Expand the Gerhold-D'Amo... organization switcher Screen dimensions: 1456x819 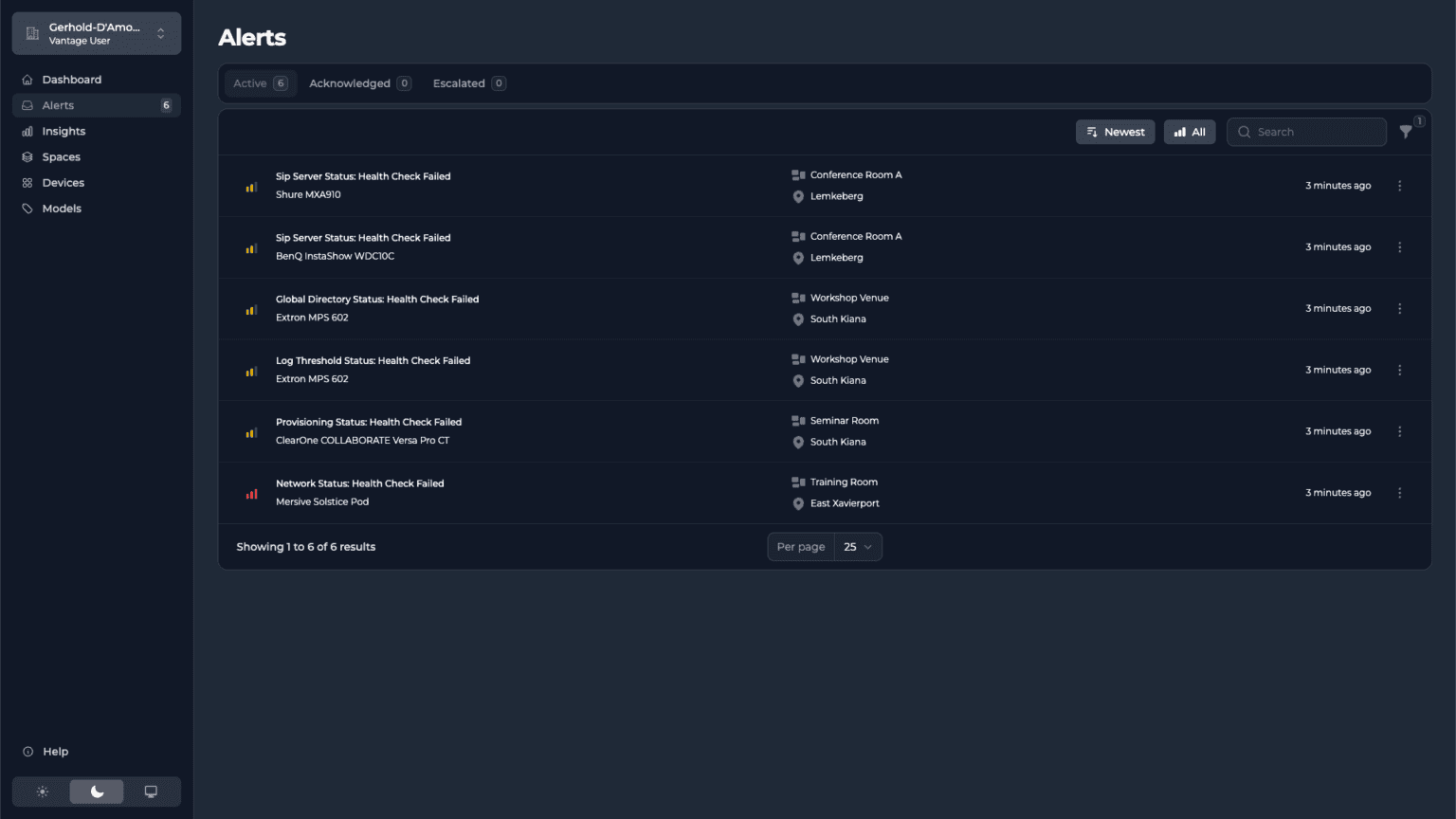97,33
